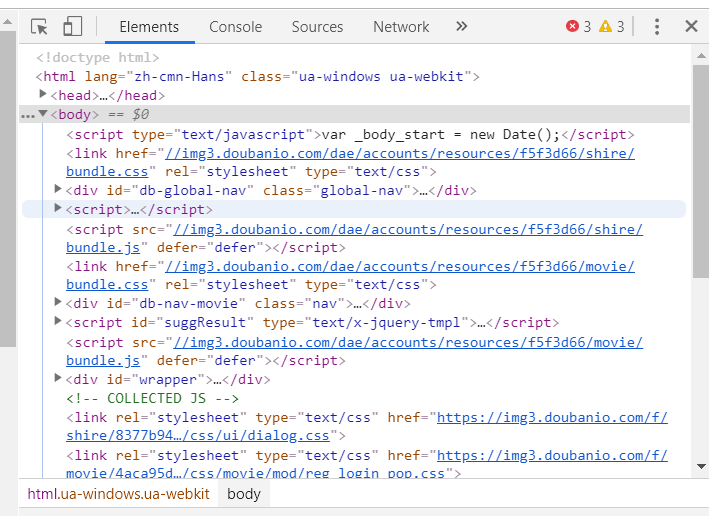Expand the db-global-nav div
This screenshot has height=516, width=709.
coord(57,189)
